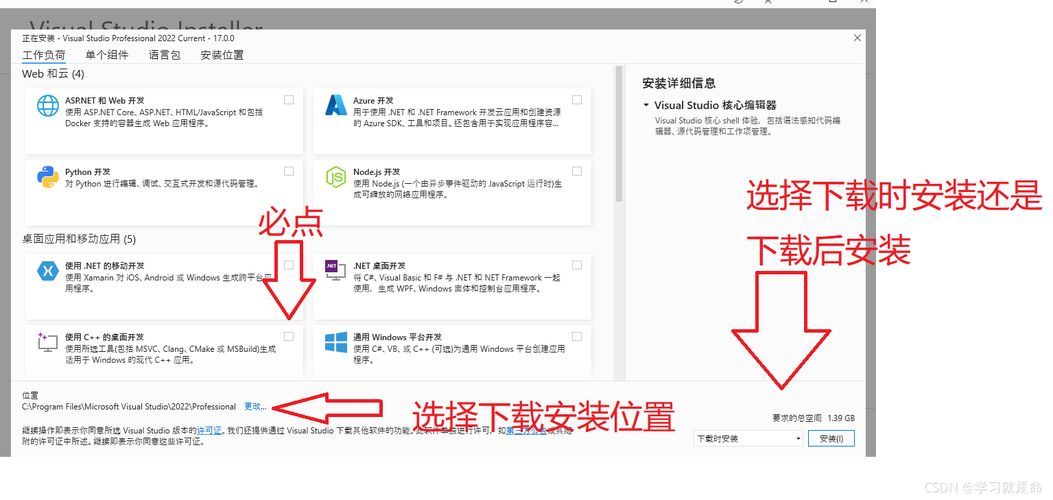Click the 要求的总空间 label
Image resolution: width=1053 pixels, height=500 pixels.
click(x=797, y=417)
